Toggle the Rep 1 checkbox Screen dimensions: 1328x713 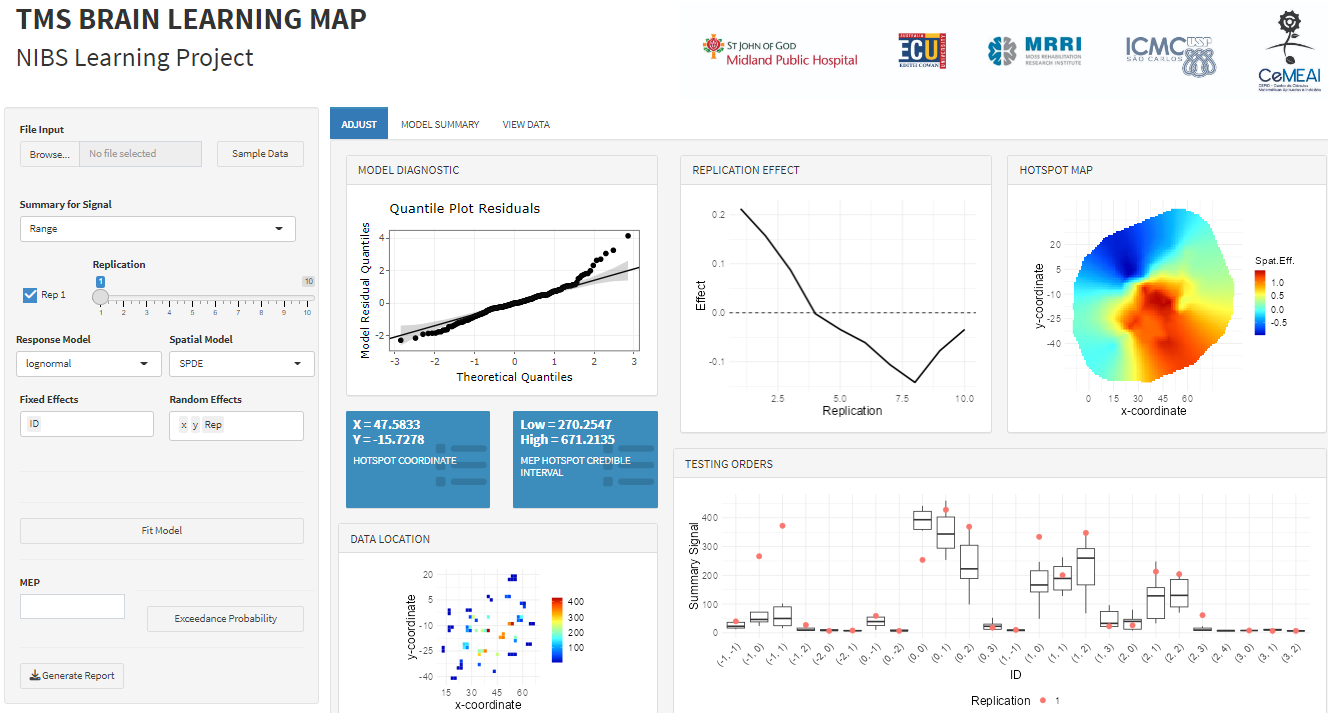tap(30, 295)
